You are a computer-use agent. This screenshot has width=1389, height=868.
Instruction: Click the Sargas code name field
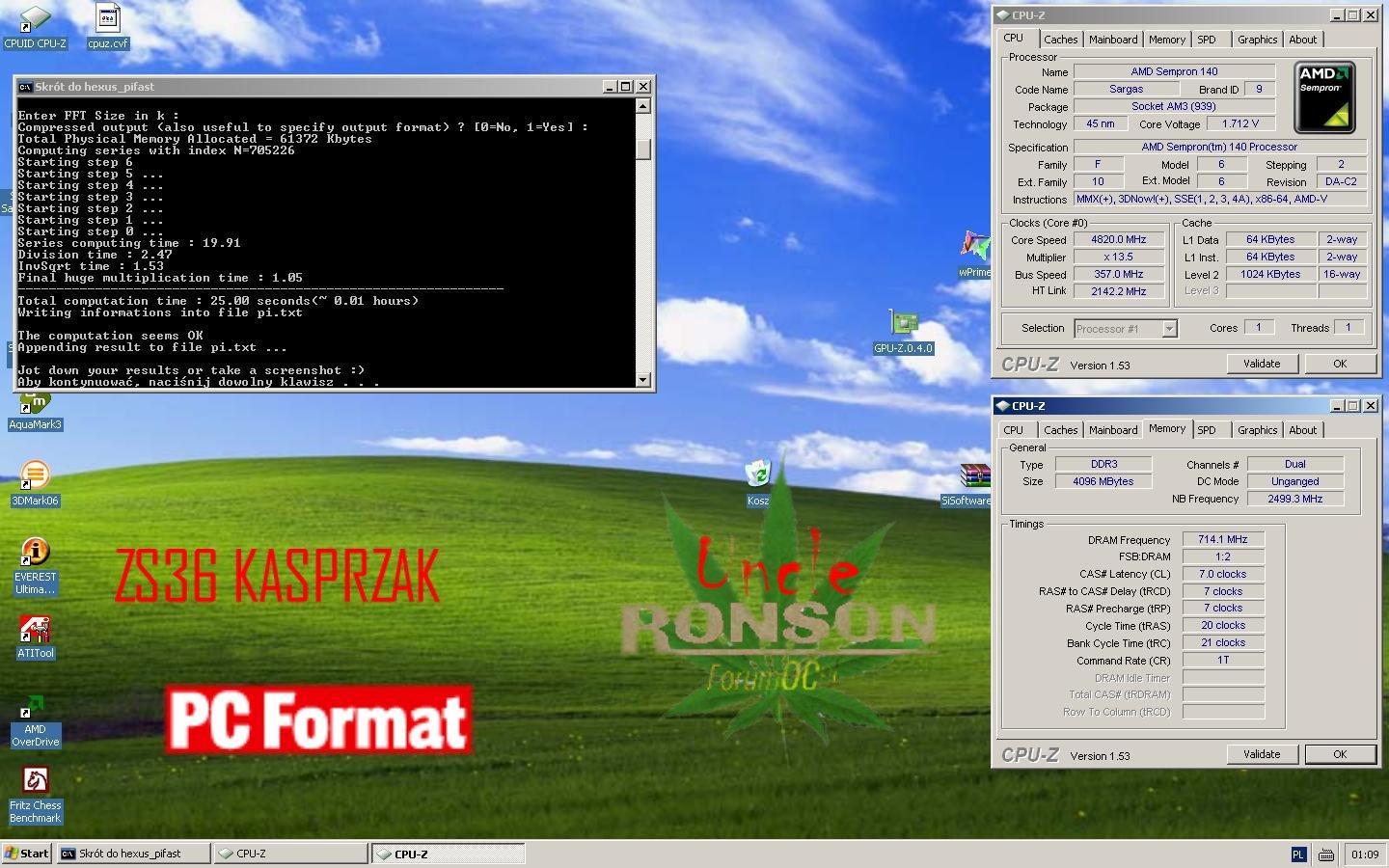click(x=1126, y=90)
